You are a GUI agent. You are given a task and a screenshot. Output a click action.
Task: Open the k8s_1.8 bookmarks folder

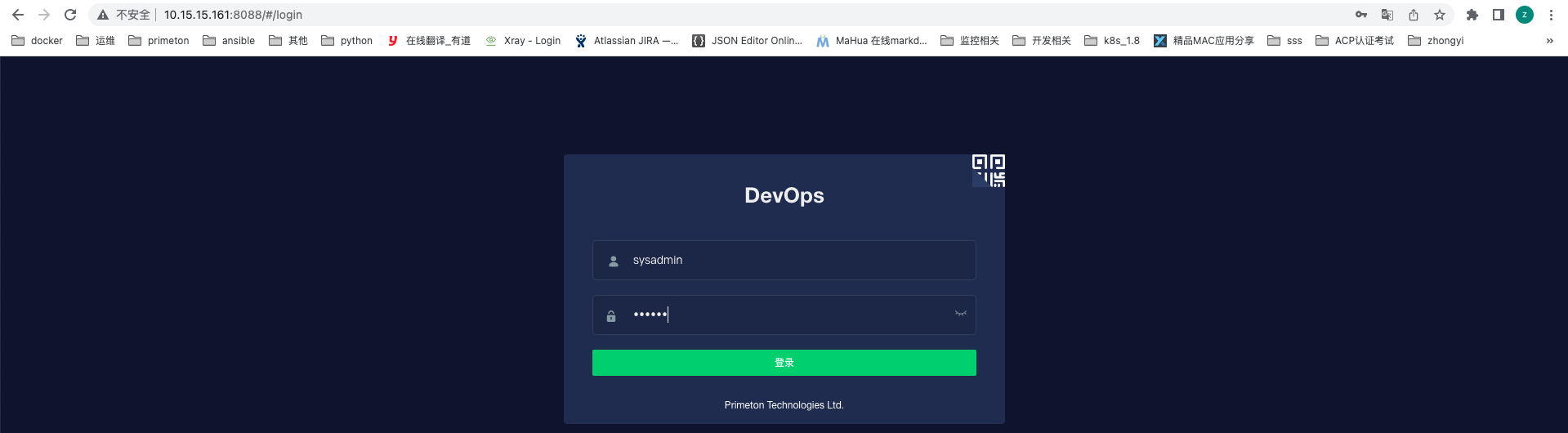[1112, 40]
